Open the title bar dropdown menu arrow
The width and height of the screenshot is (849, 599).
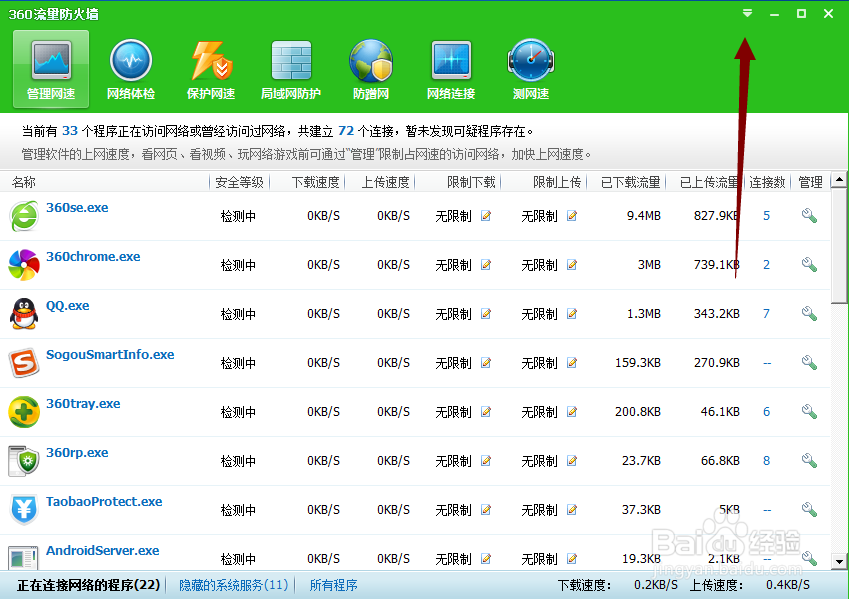(x=747, y=14)
